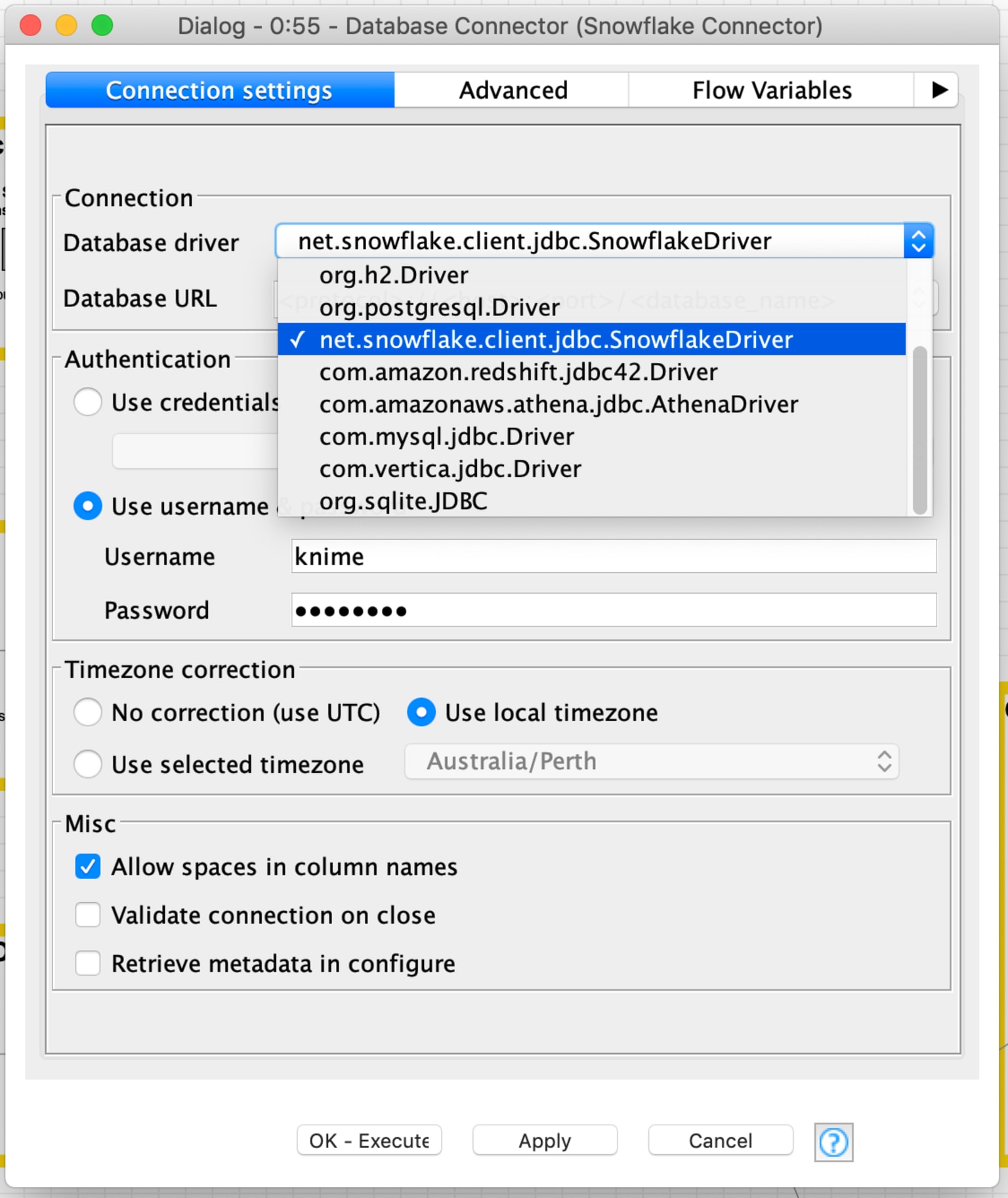1008x1198 pixels.
Task: Choose org.h2.Driver from the list
Action: [x=592, y=275]
